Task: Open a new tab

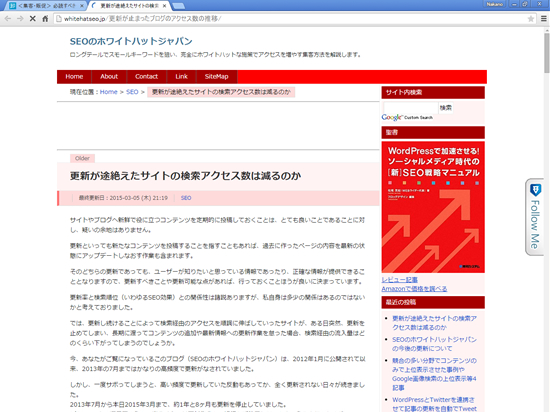Action: [179, 6]
